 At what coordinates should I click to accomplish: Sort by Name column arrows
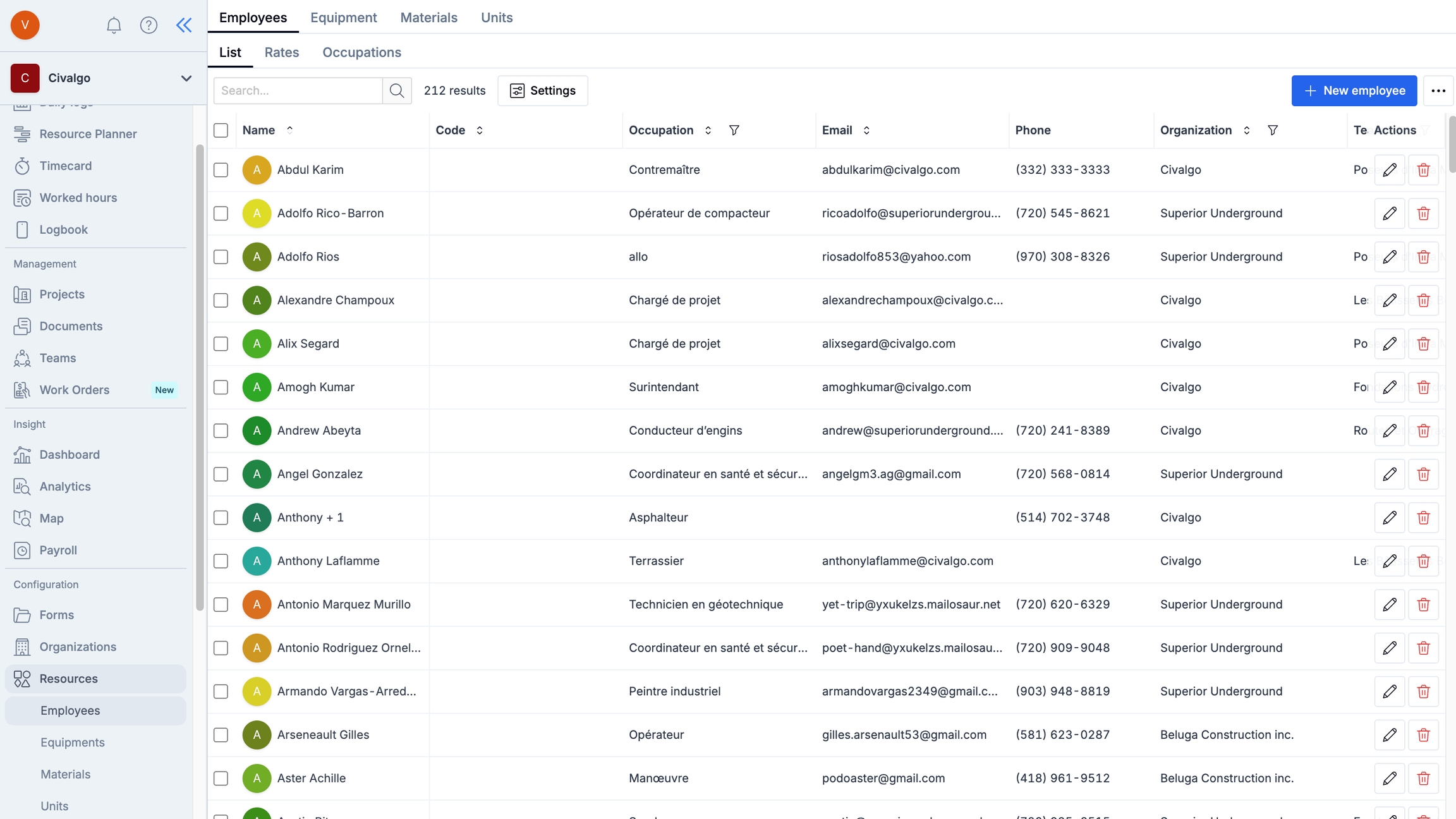pyautogui.click(x=289, y=130)
